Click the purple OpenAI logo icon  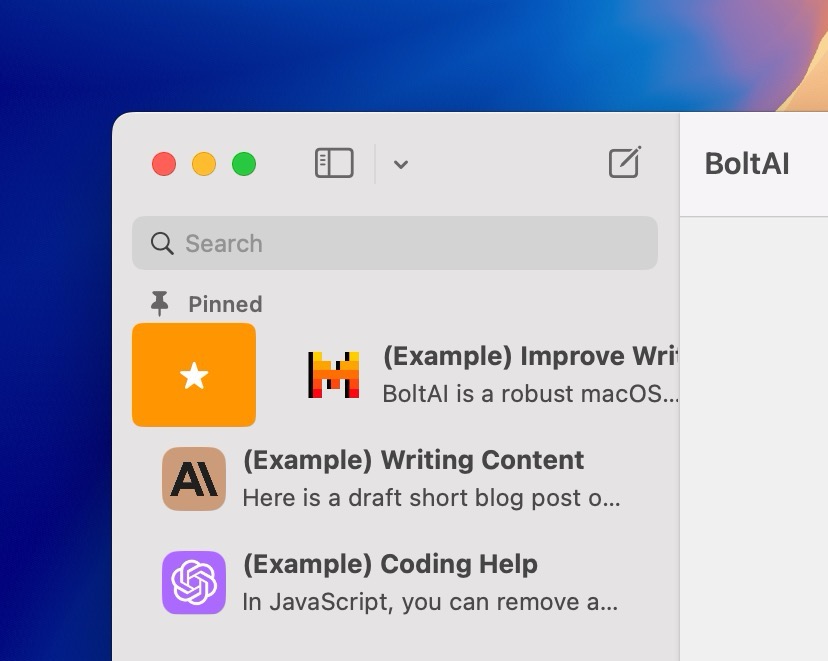click(194, 582)
